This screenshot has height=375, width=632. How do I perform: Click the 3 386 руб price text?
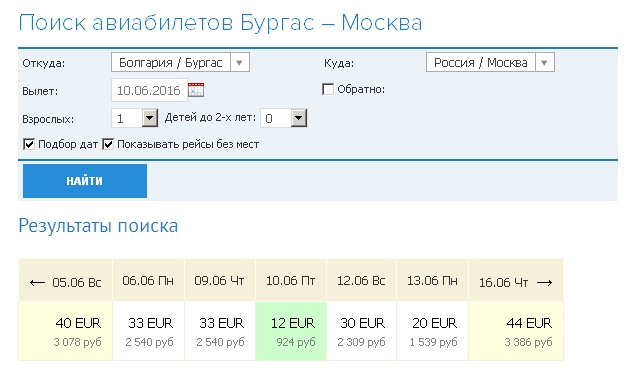click(x=528, y=342)
